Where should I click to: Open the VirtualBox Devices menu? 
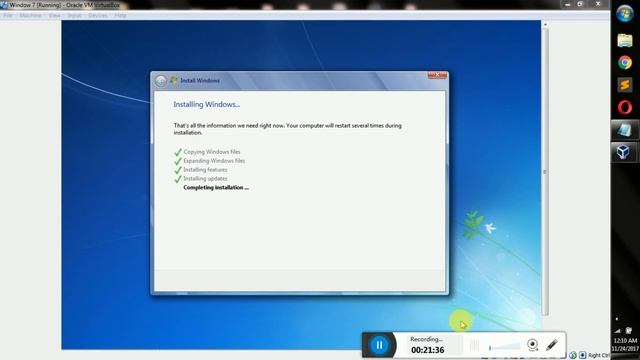[x=98, y=16]
